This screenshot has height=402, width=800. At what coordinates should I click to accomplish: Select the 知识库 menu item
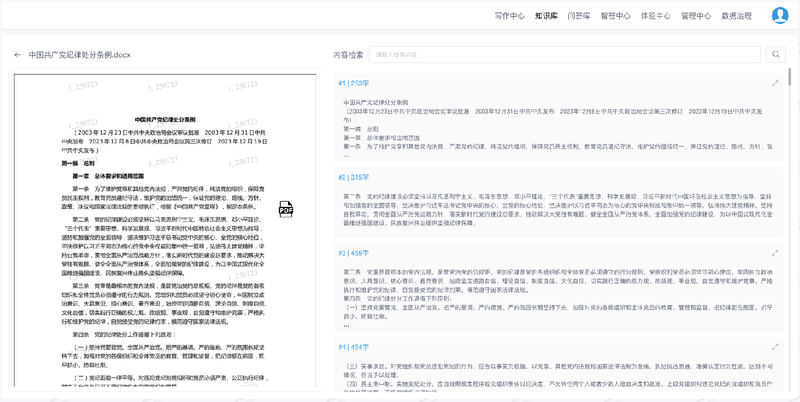[x=546, y=16]
